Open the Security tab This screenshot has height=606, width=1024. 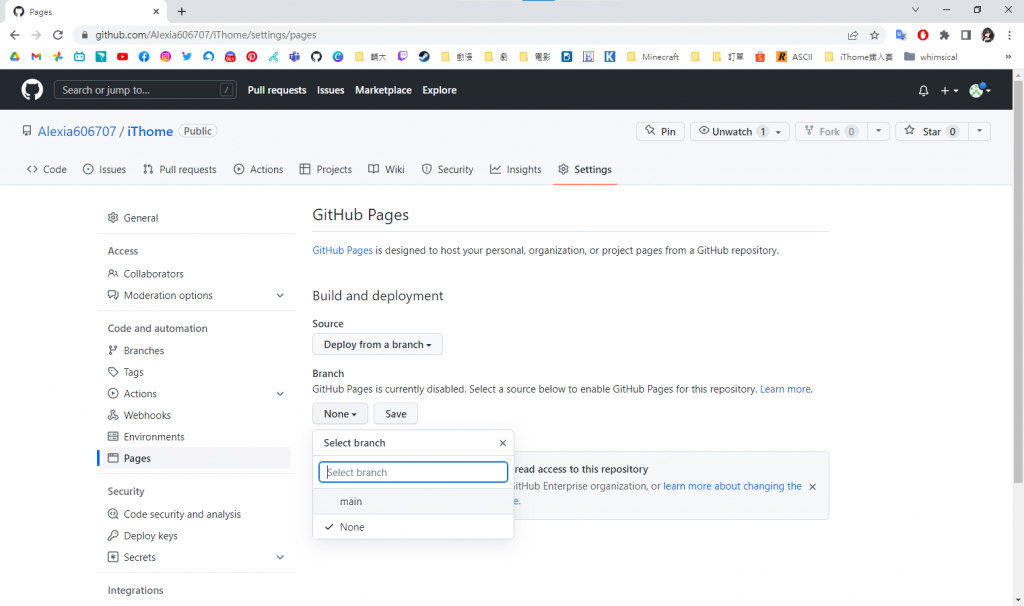click(x=447, y=169)
